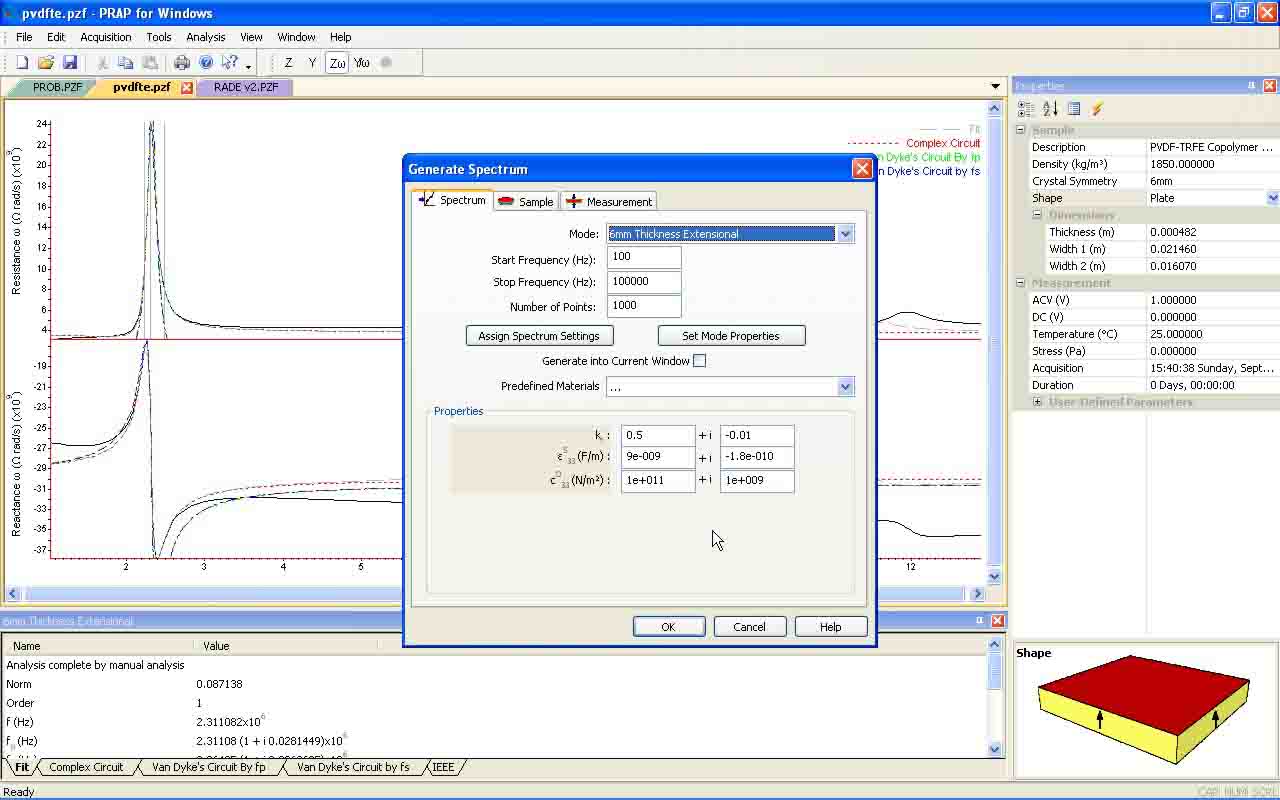Open the Analysis menu
Image resolution: width=1280 pixels, height=800 pixels.
pos(205,37)
